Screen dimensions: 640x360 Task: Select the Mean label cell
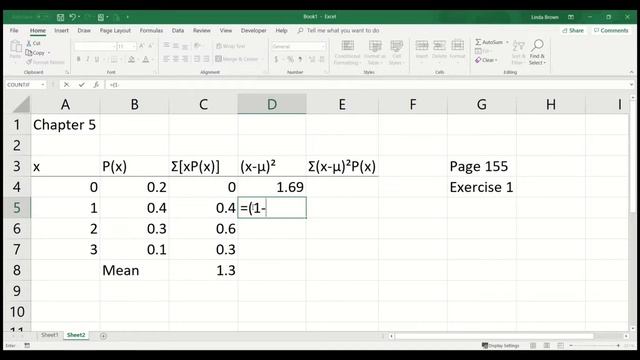pos(134,270)
